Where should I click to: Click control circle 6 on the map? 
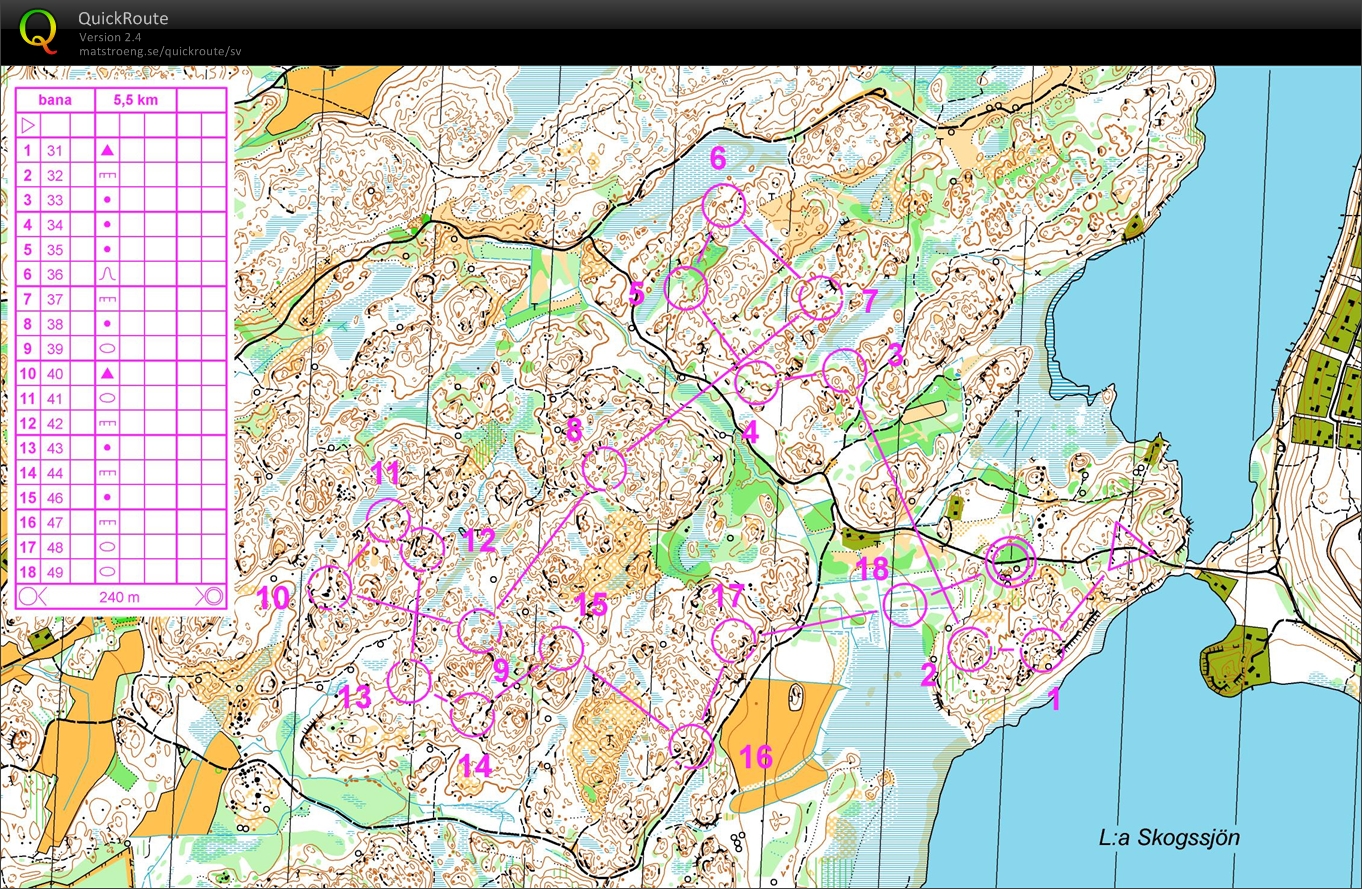pyautogui.click(x=724, y=206)
